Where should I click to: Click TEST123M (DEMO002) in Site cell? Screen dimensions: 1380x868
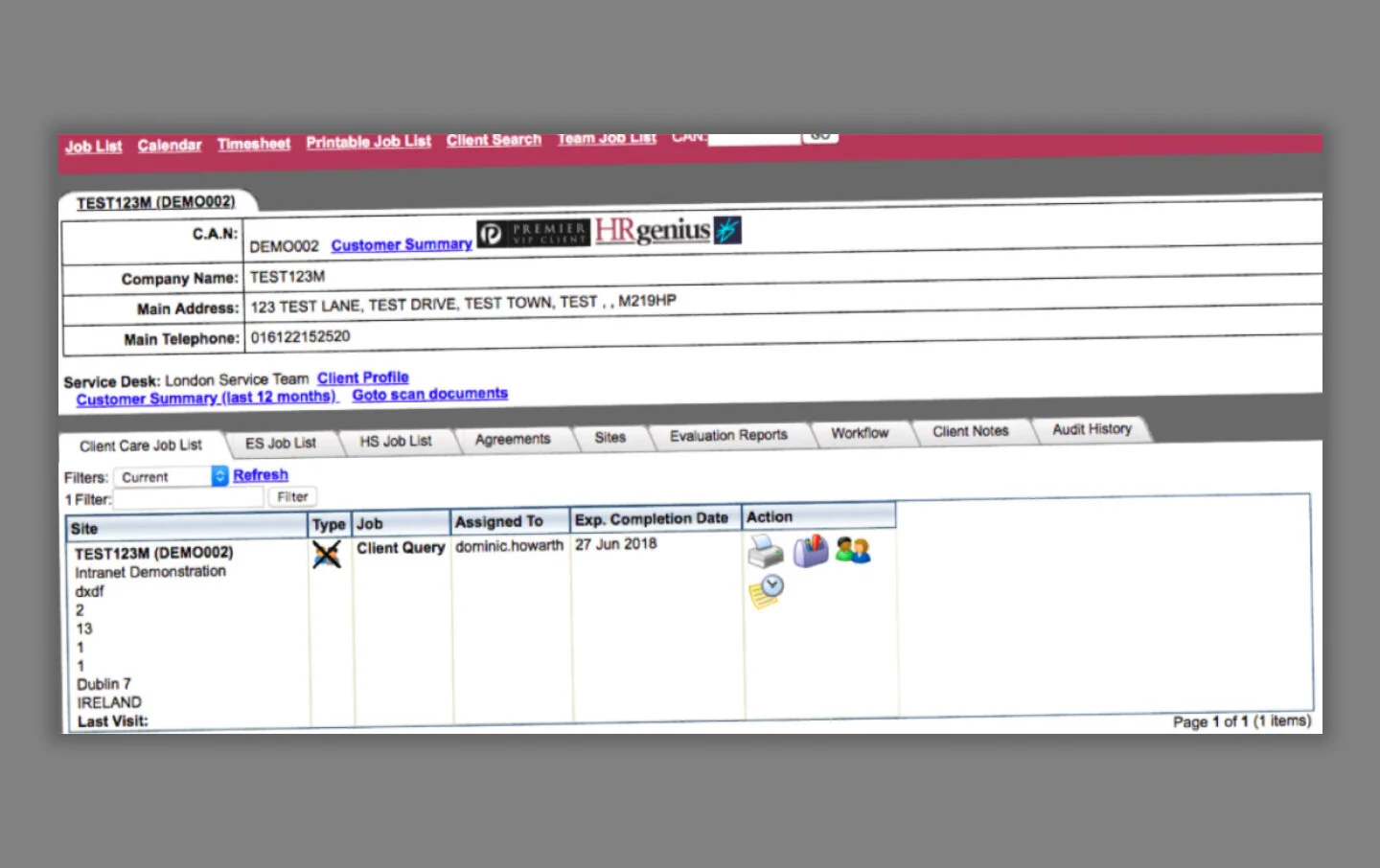(153, 553)
